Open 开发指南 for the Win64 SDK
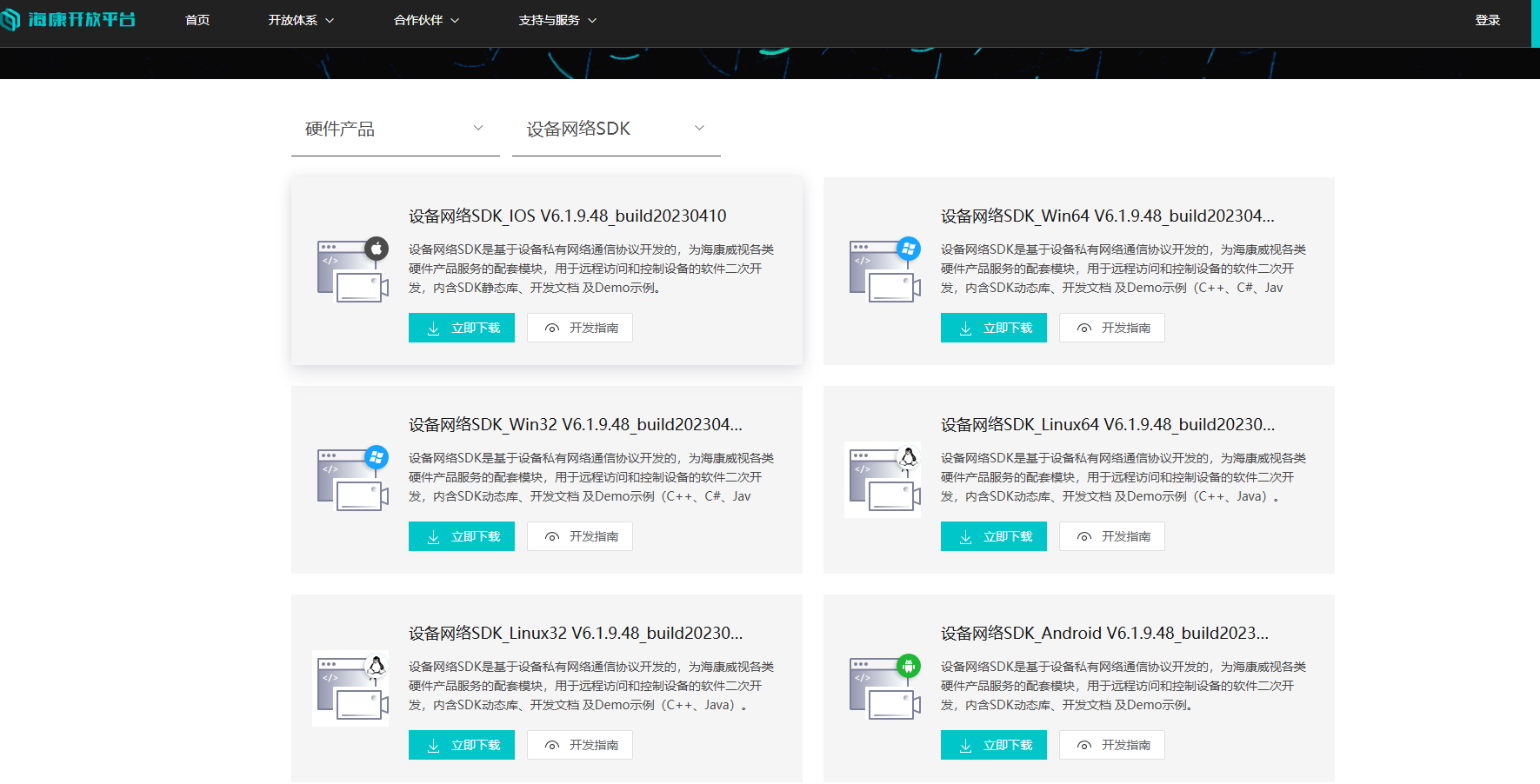 [x=1112, y=328]
